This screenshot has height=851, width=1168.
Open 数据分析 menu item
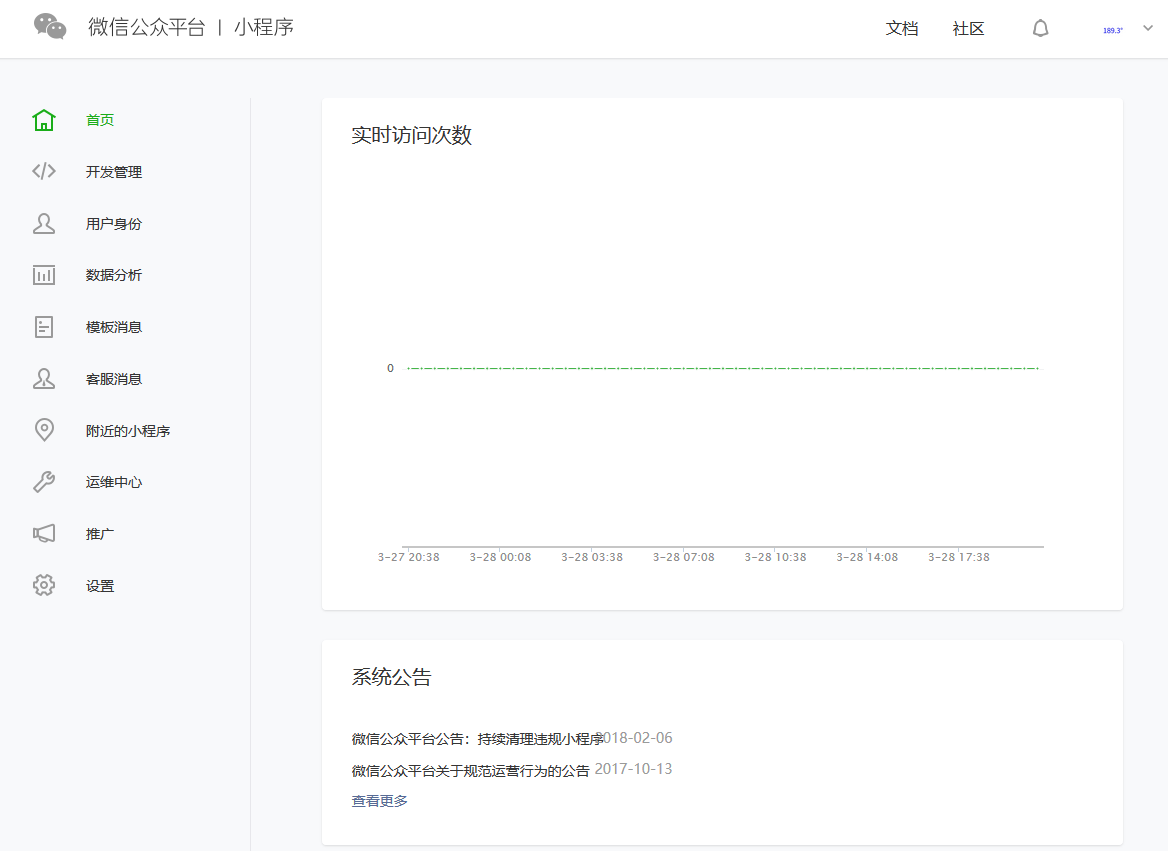[x=113, y=275]
